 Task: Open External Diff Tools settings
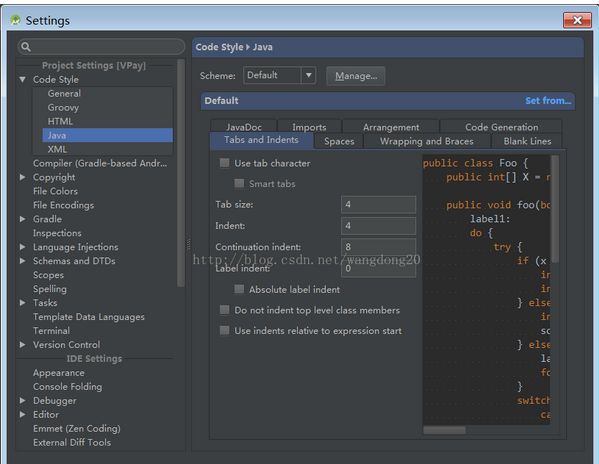(72, 443)
